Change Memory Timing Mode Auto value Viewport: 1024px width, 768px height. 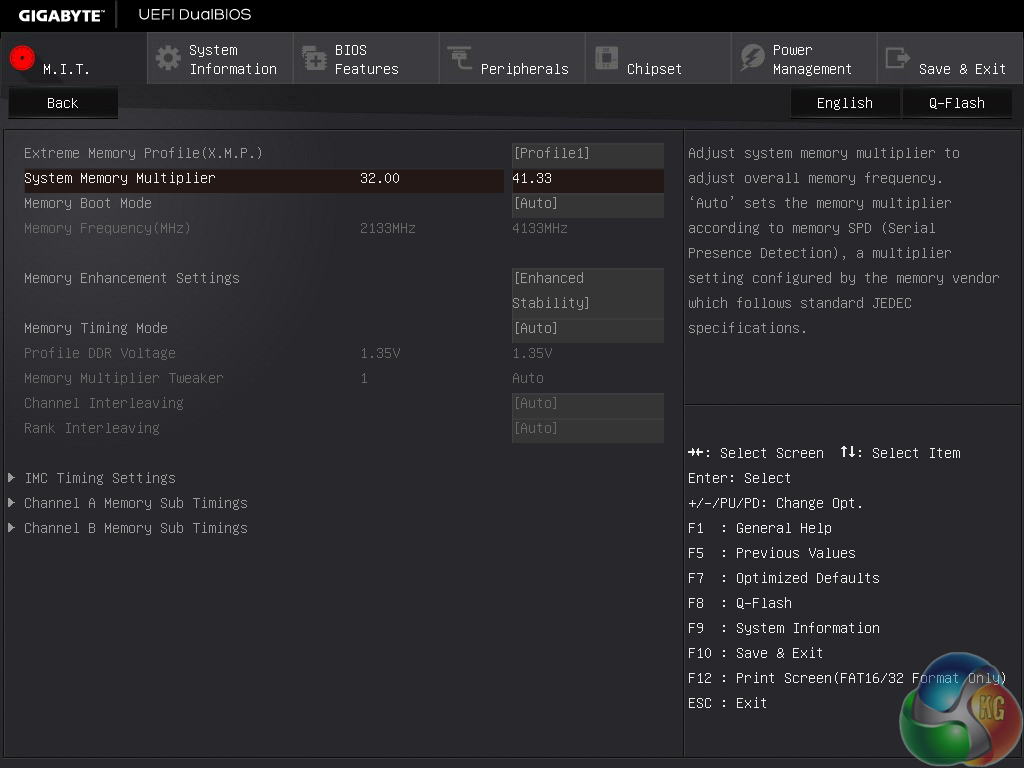pyautogui.click(x=587, y=329)
